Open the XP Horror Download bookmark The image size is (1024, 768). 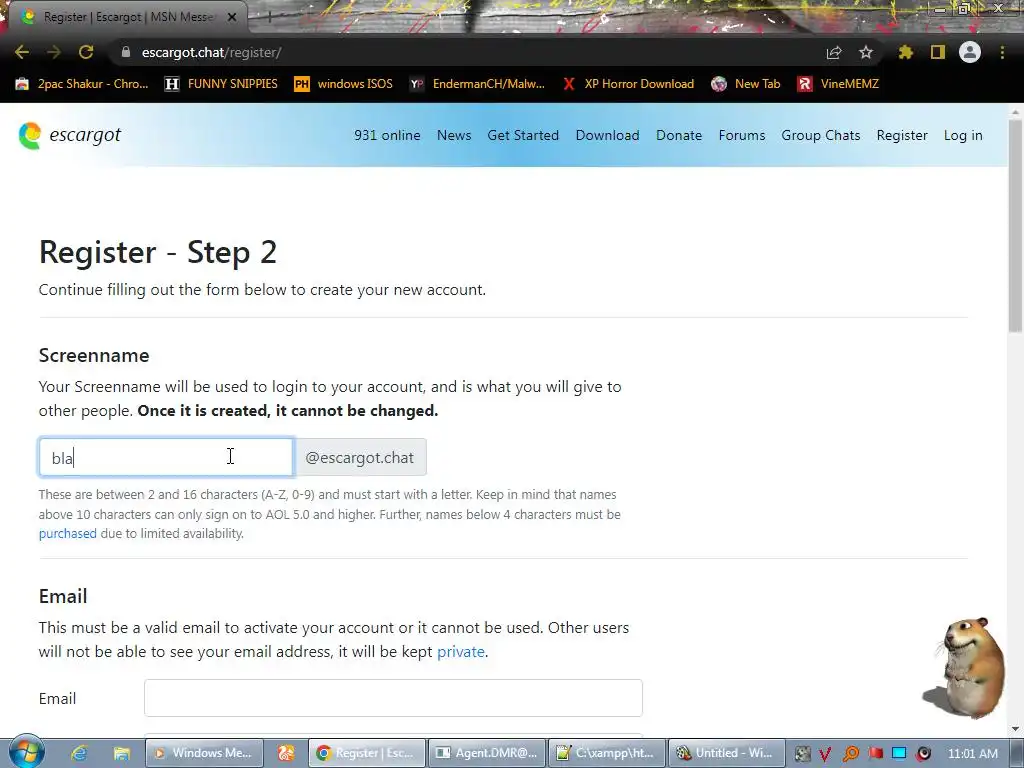pos(628,84)
